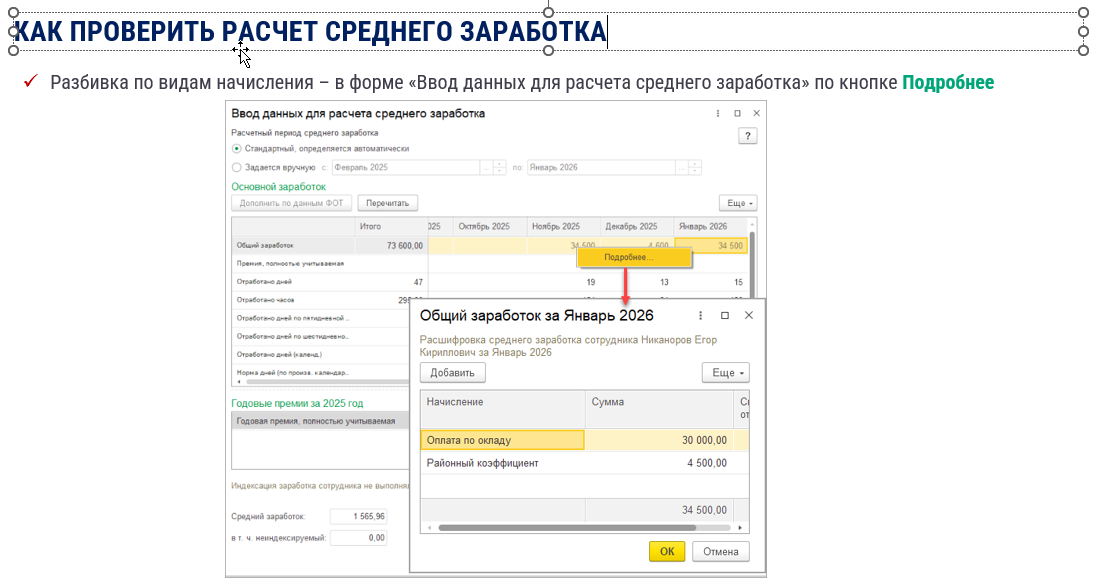Select Задается вручную radio option
Screen dimensions: 1119x583
(236, 168)
